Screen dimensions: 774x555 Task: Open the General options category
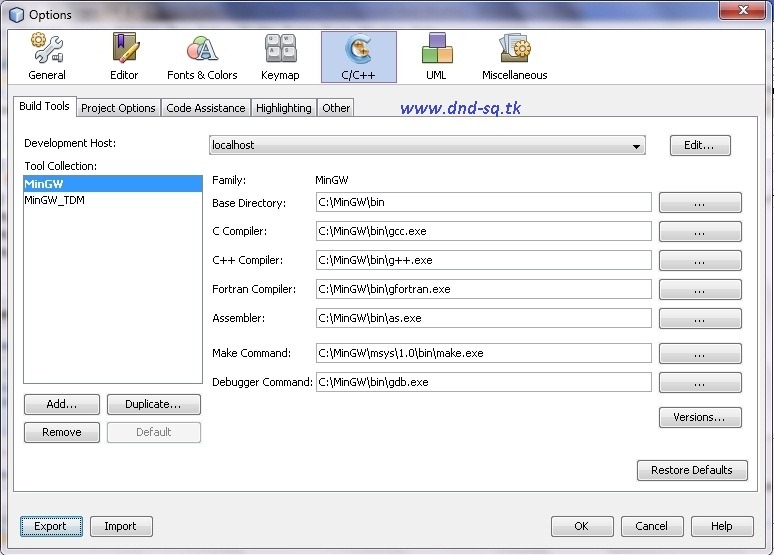[47, 57]
